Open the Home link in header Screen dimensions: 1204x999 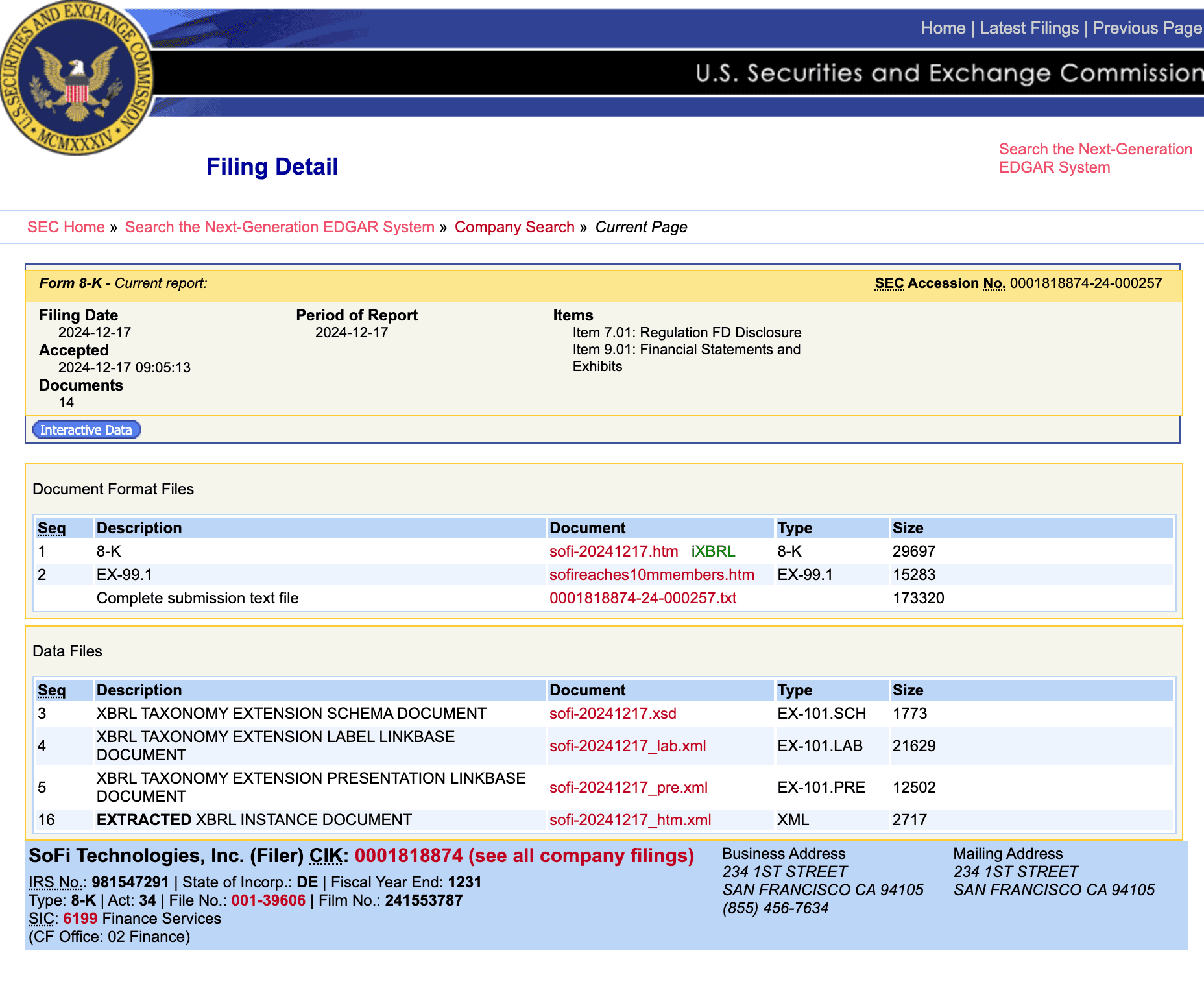(943, 29)
